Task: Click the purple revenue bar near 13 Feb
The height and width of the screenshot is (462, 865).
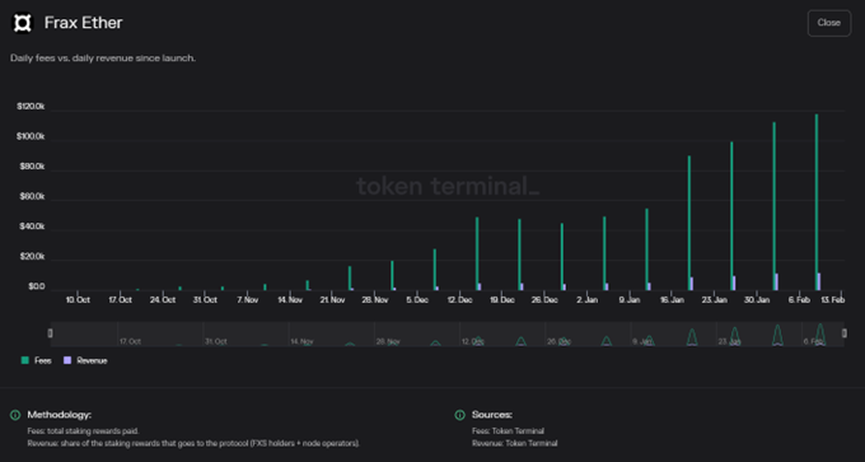Action: tap(819, 282)
